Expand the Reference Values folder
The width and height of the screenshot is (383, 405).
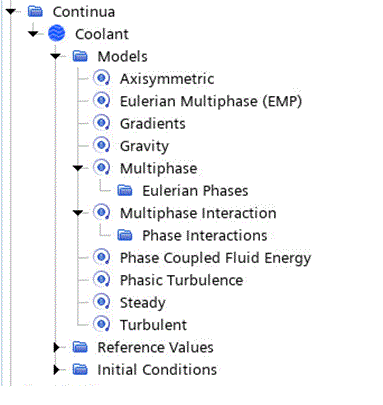tap(56, 347)
